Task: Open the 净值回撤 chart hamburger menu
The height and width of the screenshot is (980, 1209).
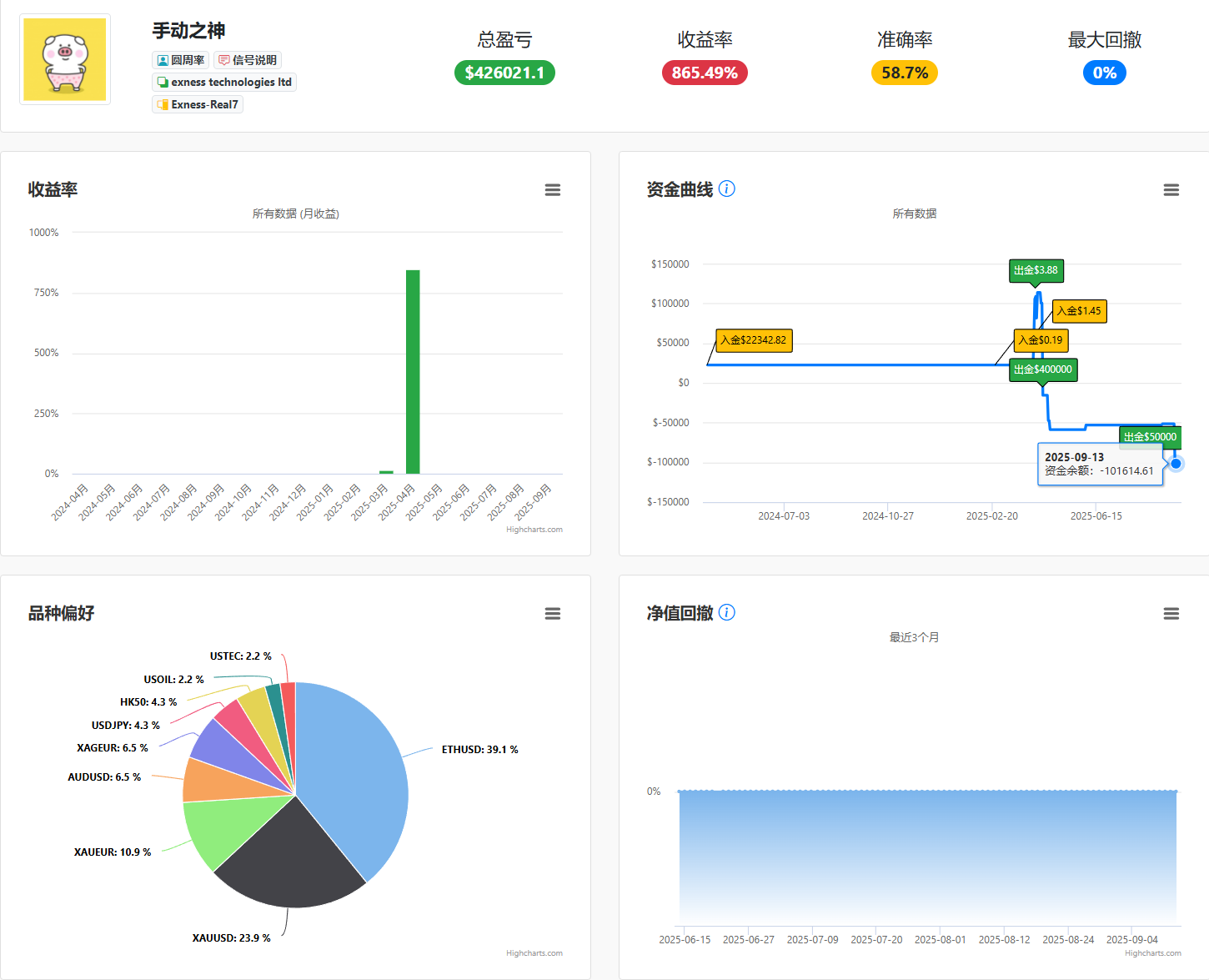Action: pos(1171,614)
